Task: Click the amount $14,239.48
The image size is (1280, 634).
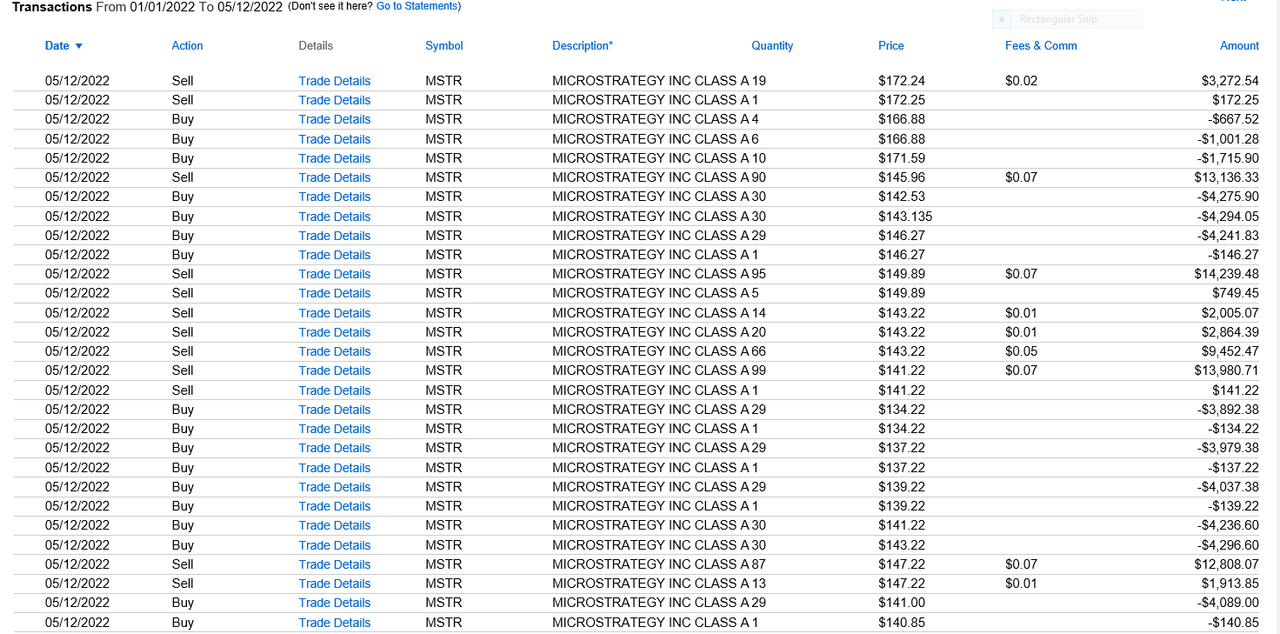Action: point(1226,274)
